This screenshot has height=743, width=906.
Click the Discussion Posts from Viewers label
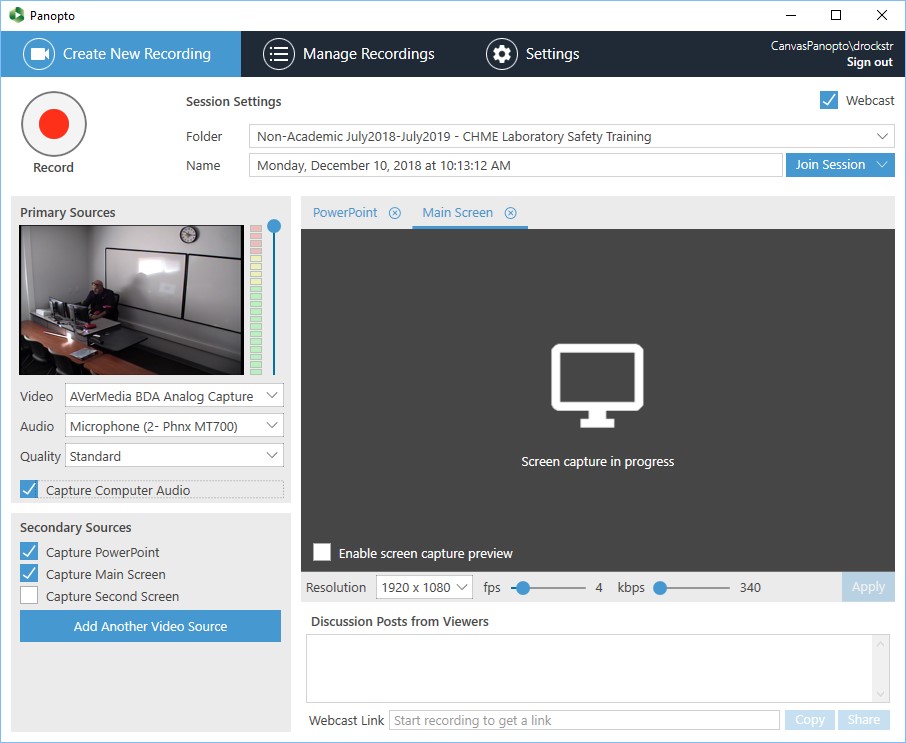point(399,621)
